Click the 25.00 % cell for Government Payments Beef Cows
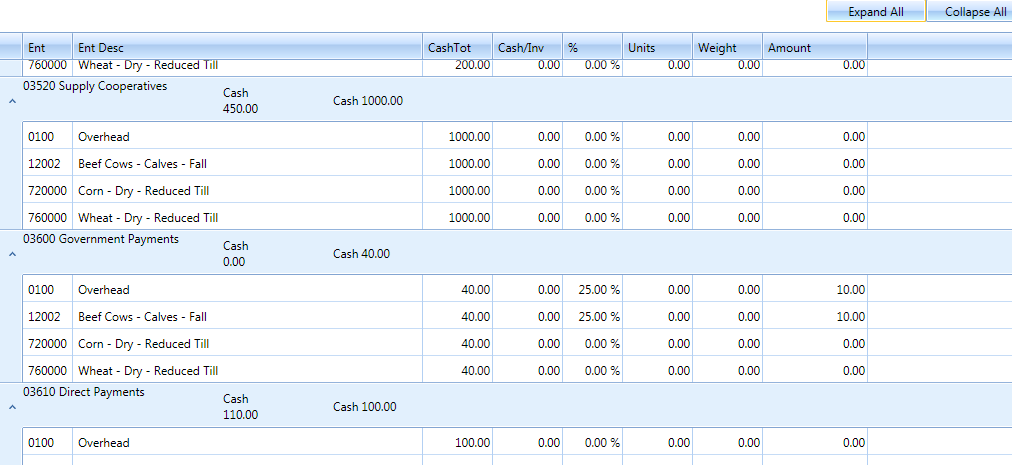This screenshot has width=1012, height=465. [x=592, y=316]
